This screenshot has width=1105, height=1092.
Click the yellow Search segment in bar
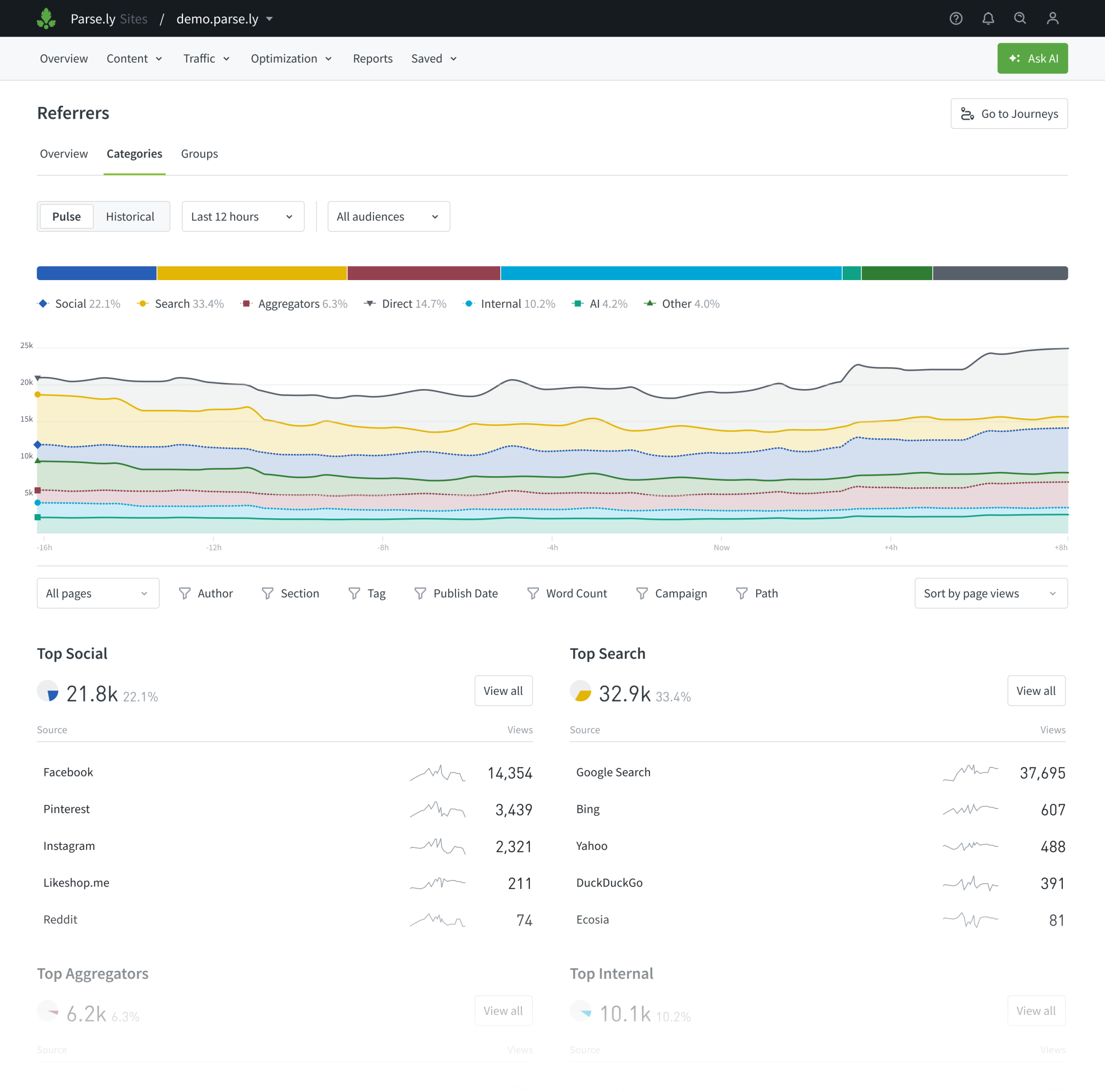252,273
